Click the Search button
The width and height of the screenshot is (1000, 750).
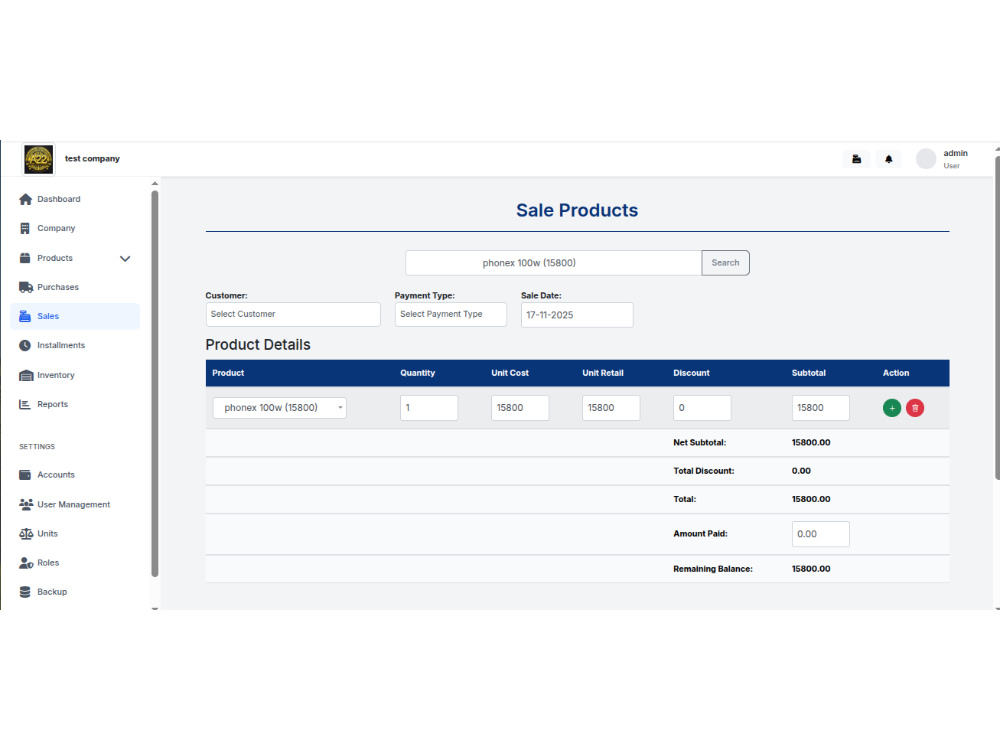click(725, 263)
